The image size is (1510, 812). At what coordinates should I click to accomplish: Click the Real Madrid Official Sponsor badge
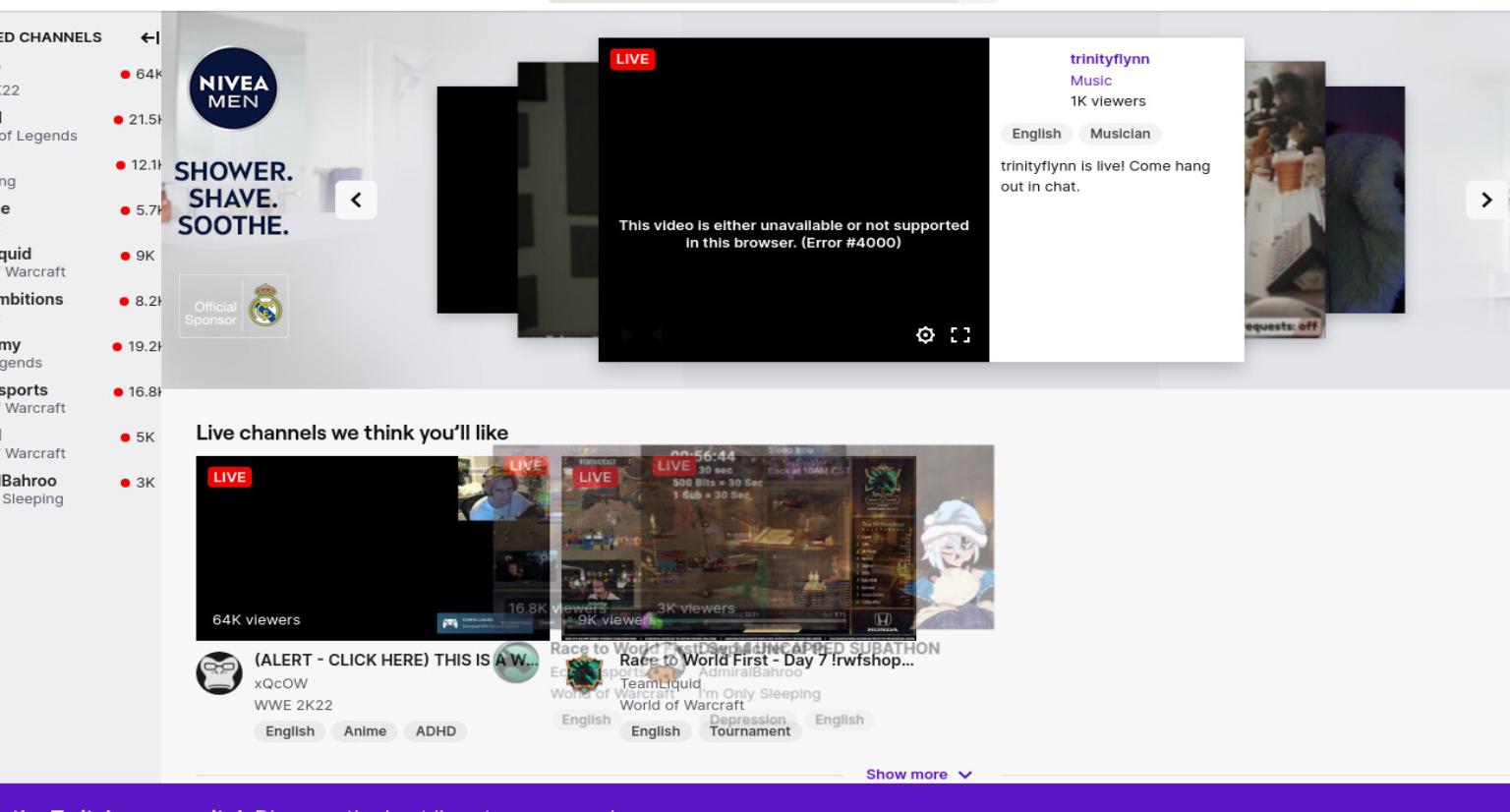coord(233,307)
